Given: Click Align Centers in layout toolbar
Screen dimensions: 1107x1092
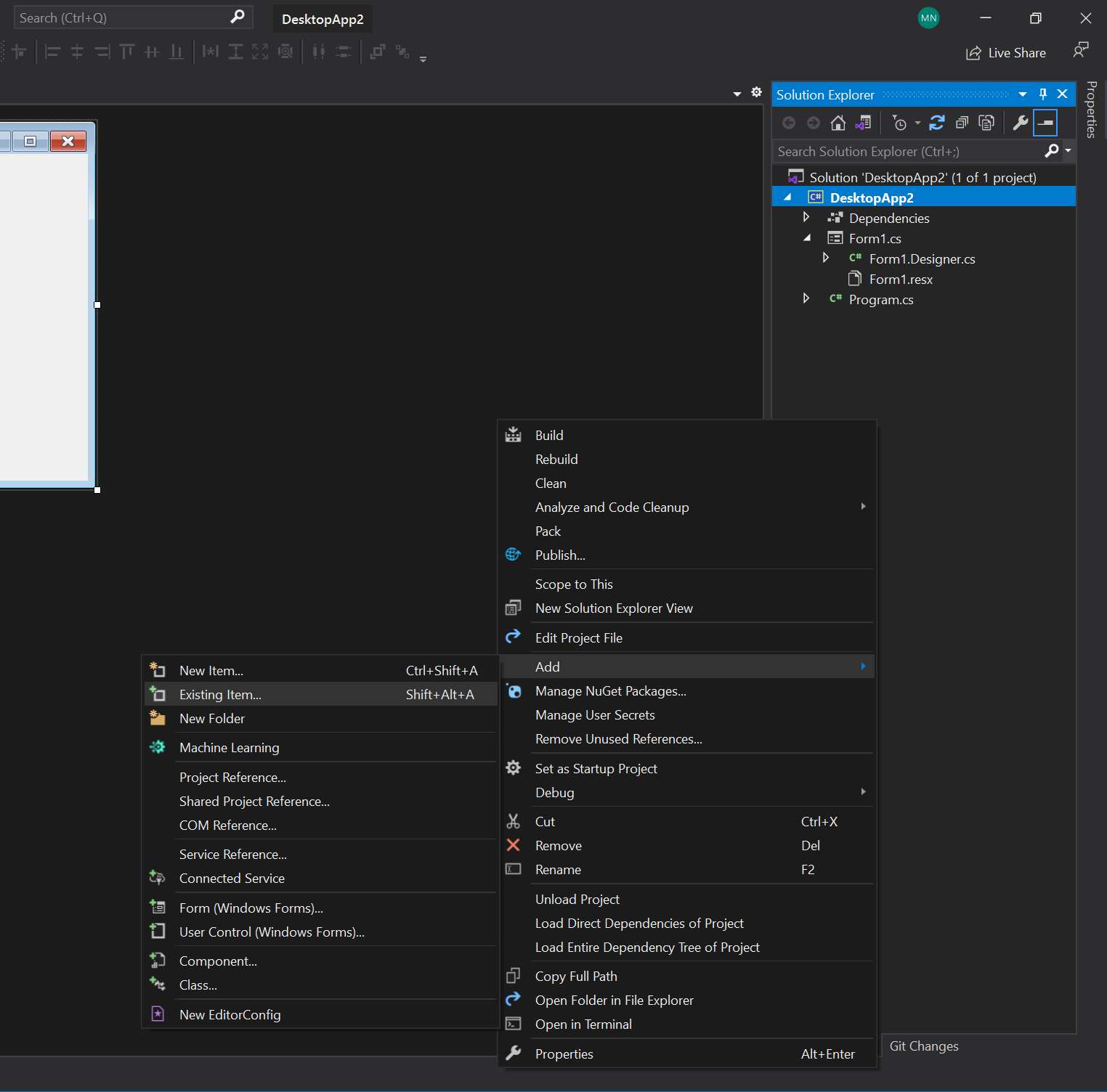Looking at the screenshot, I should [77, 52].
